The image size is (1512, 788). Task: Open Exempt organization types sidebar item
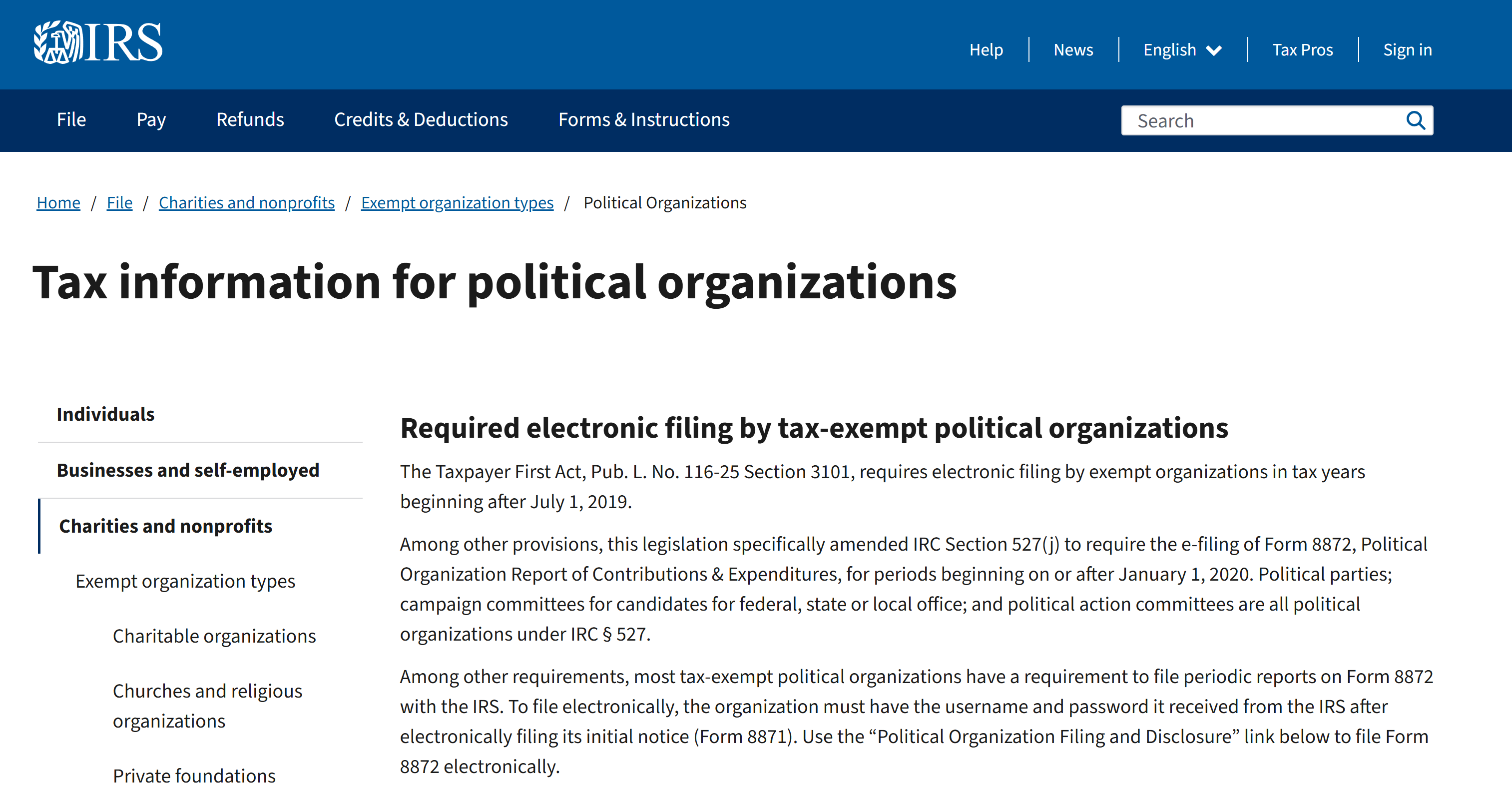(x=185, y=581)
